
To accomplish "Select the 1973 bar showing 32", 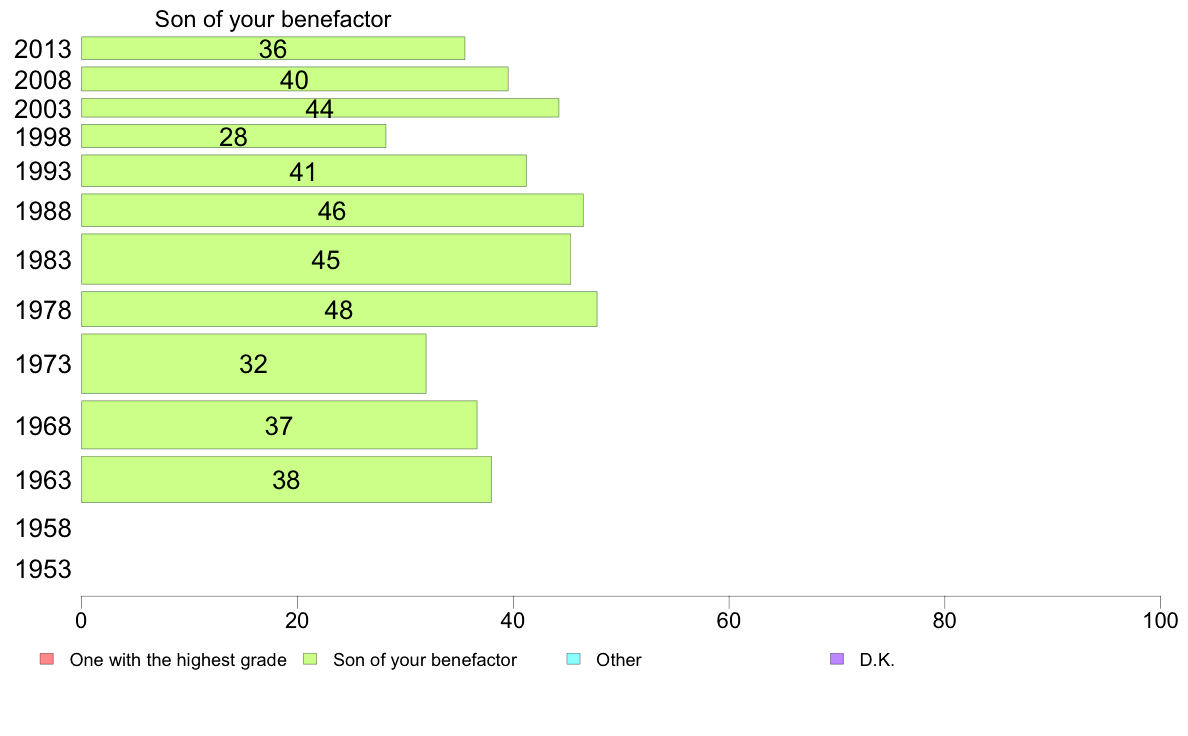I will click(253, 364).
